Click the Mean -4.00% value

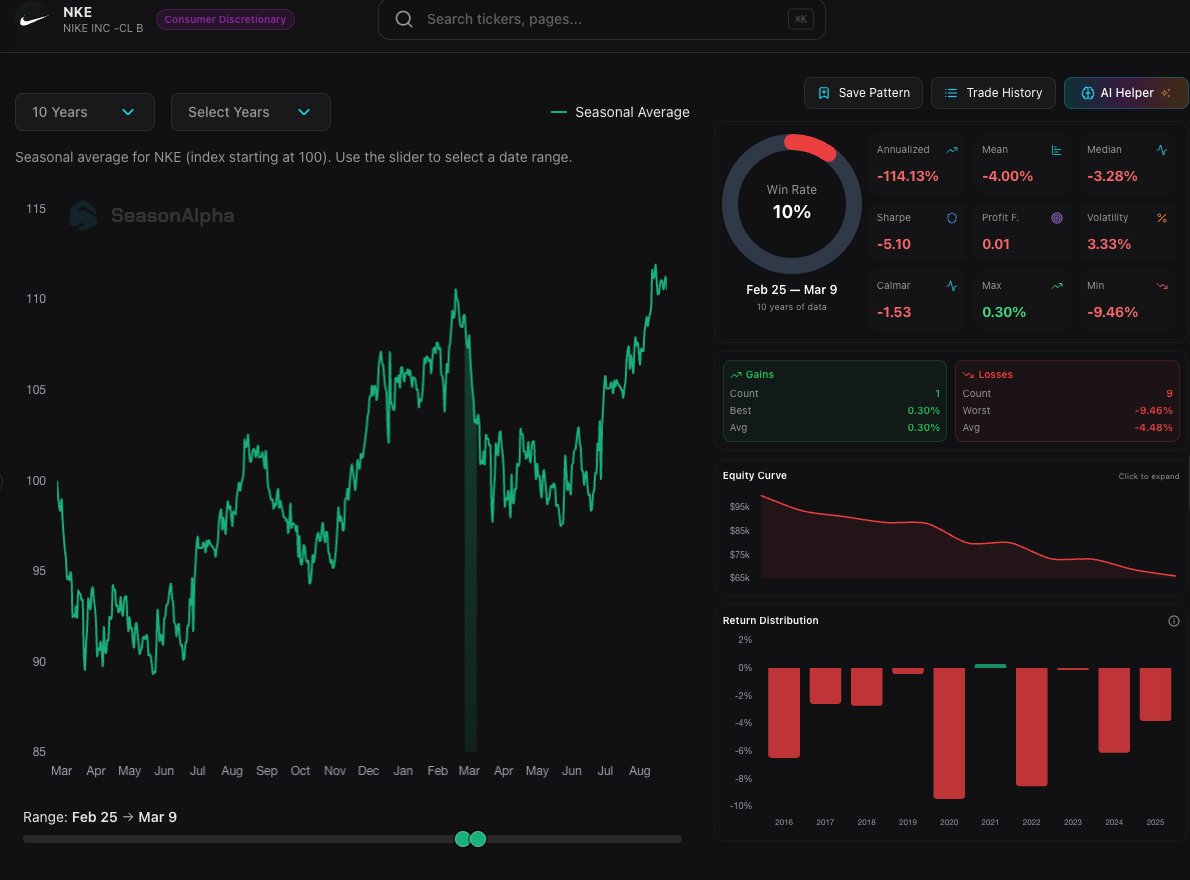point(1007,176)
